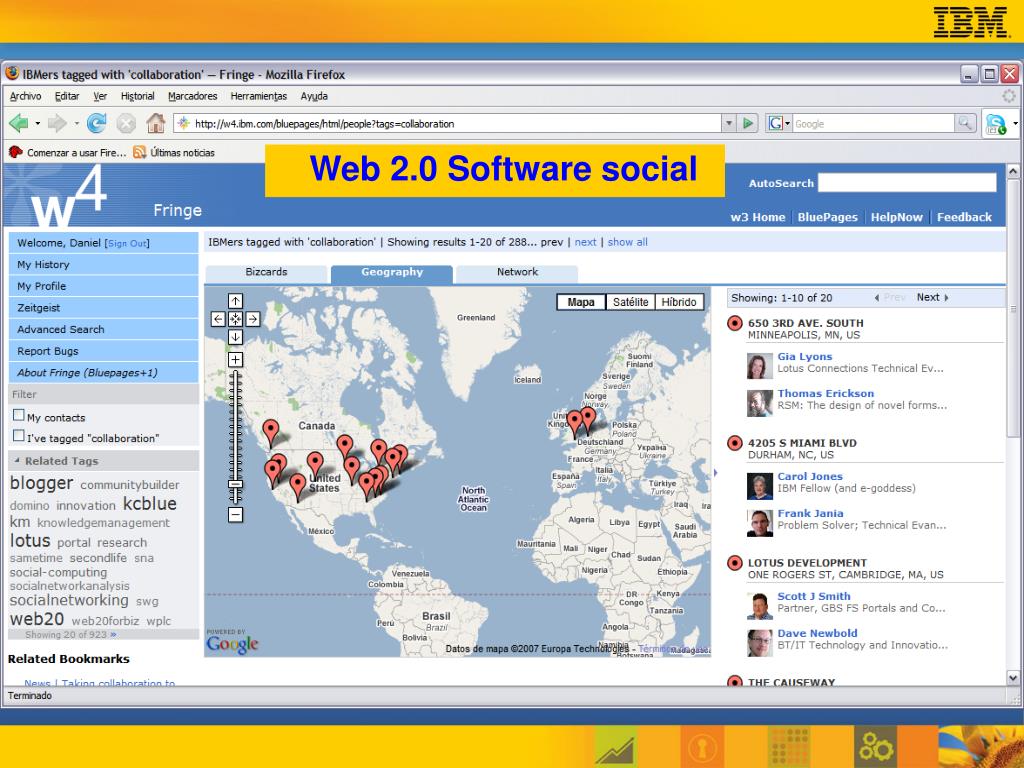Viewport: 1024px width, 768px height.
Task: Open Dave Newbold profile photo
Action: pyautogui.click(x=758, y=643)
